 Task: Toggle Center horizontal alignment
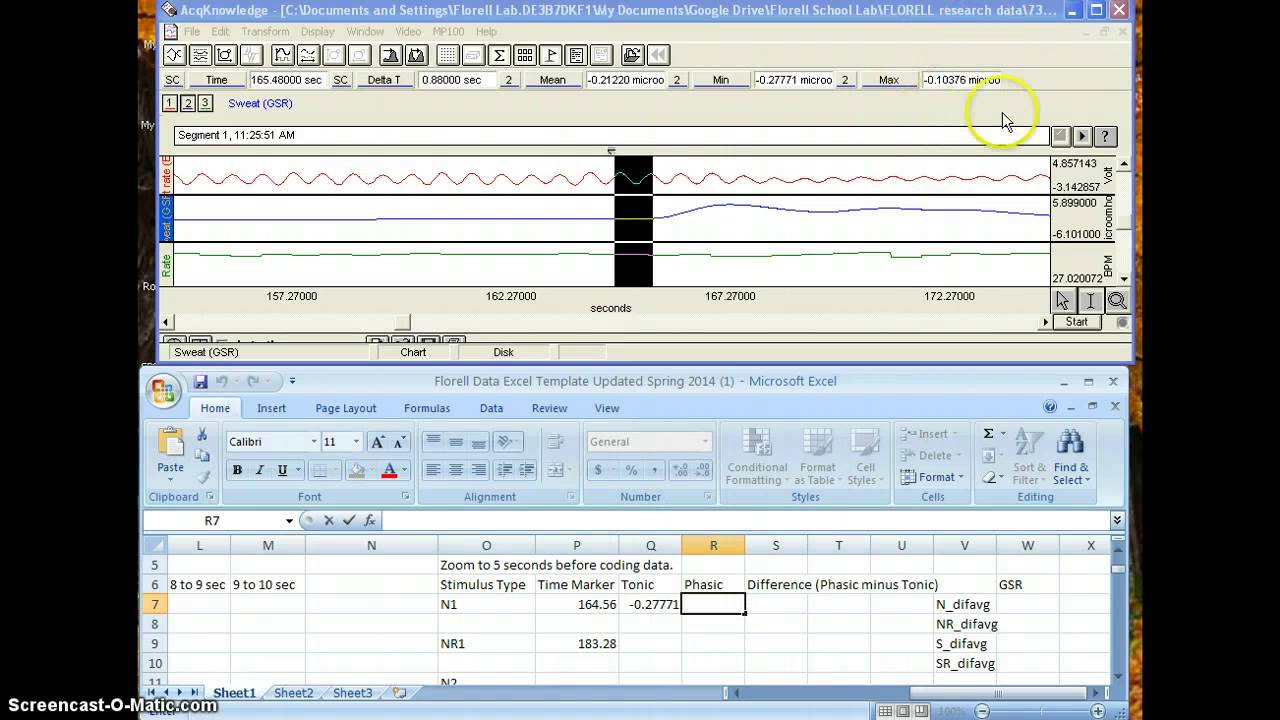456,470
